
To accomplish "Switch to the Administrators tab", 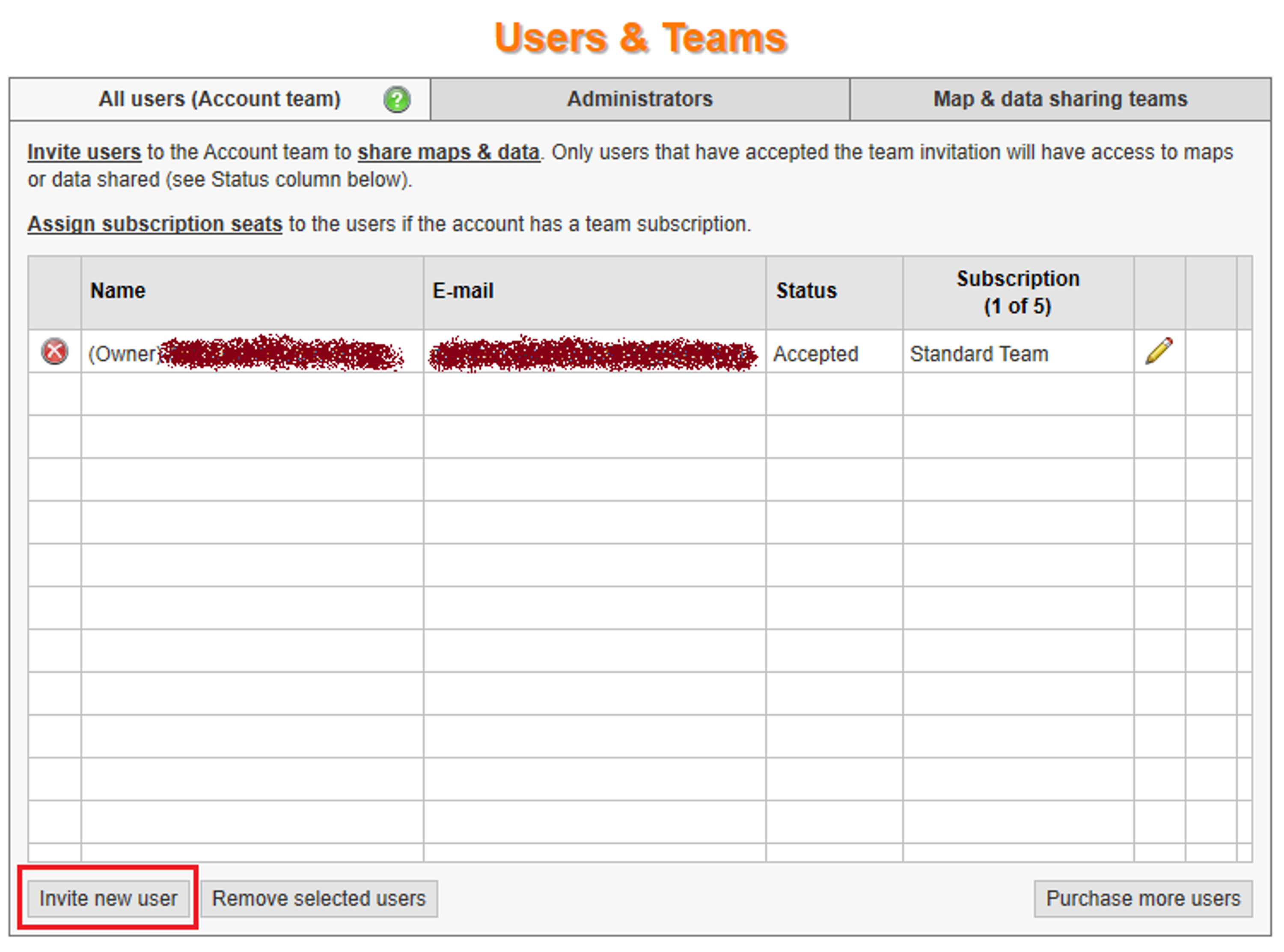I will 639,99.
